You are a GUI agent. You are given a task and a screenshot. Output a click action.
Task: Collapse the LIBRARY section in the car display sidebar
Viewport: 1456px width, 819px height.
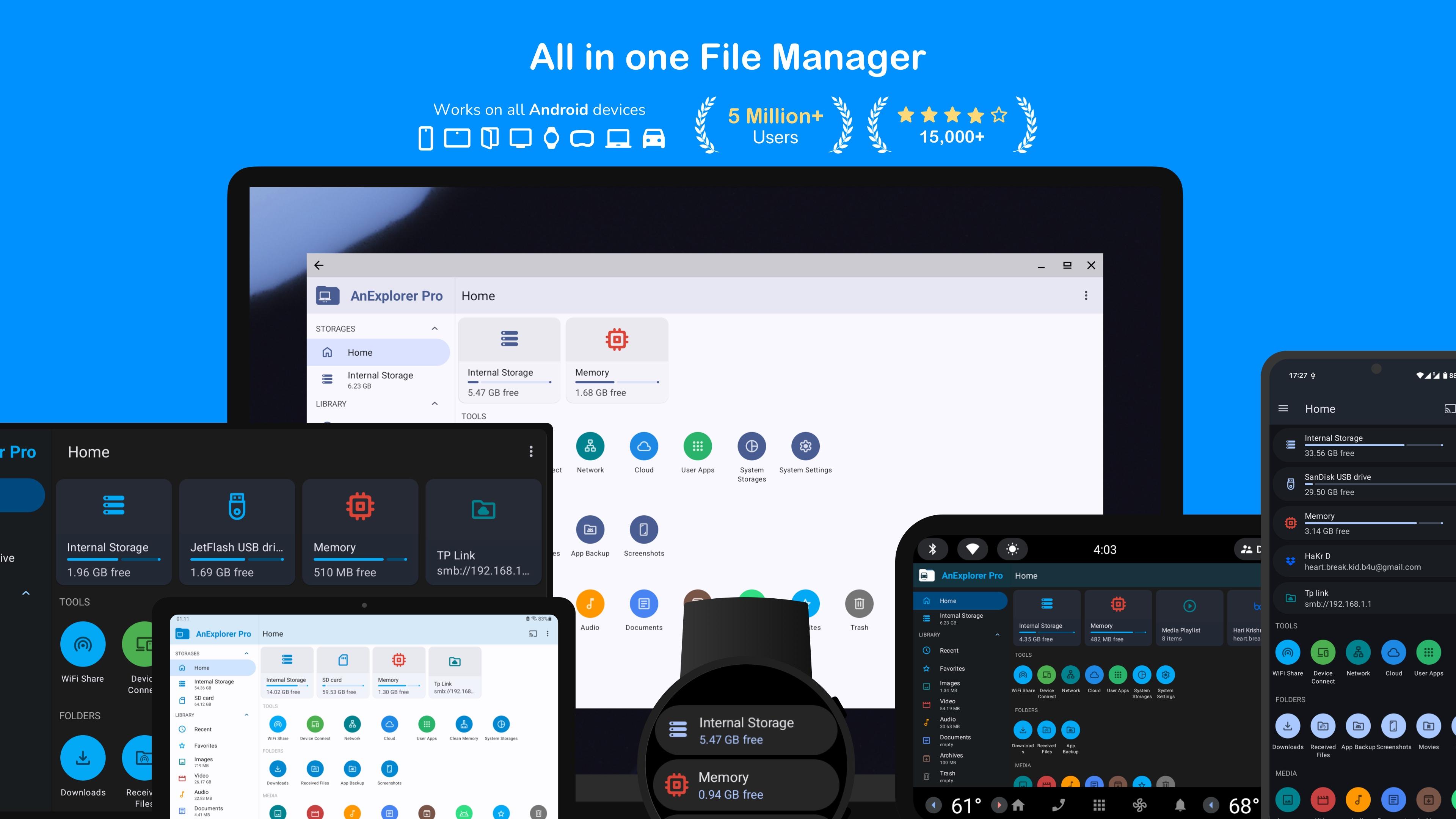997,634
